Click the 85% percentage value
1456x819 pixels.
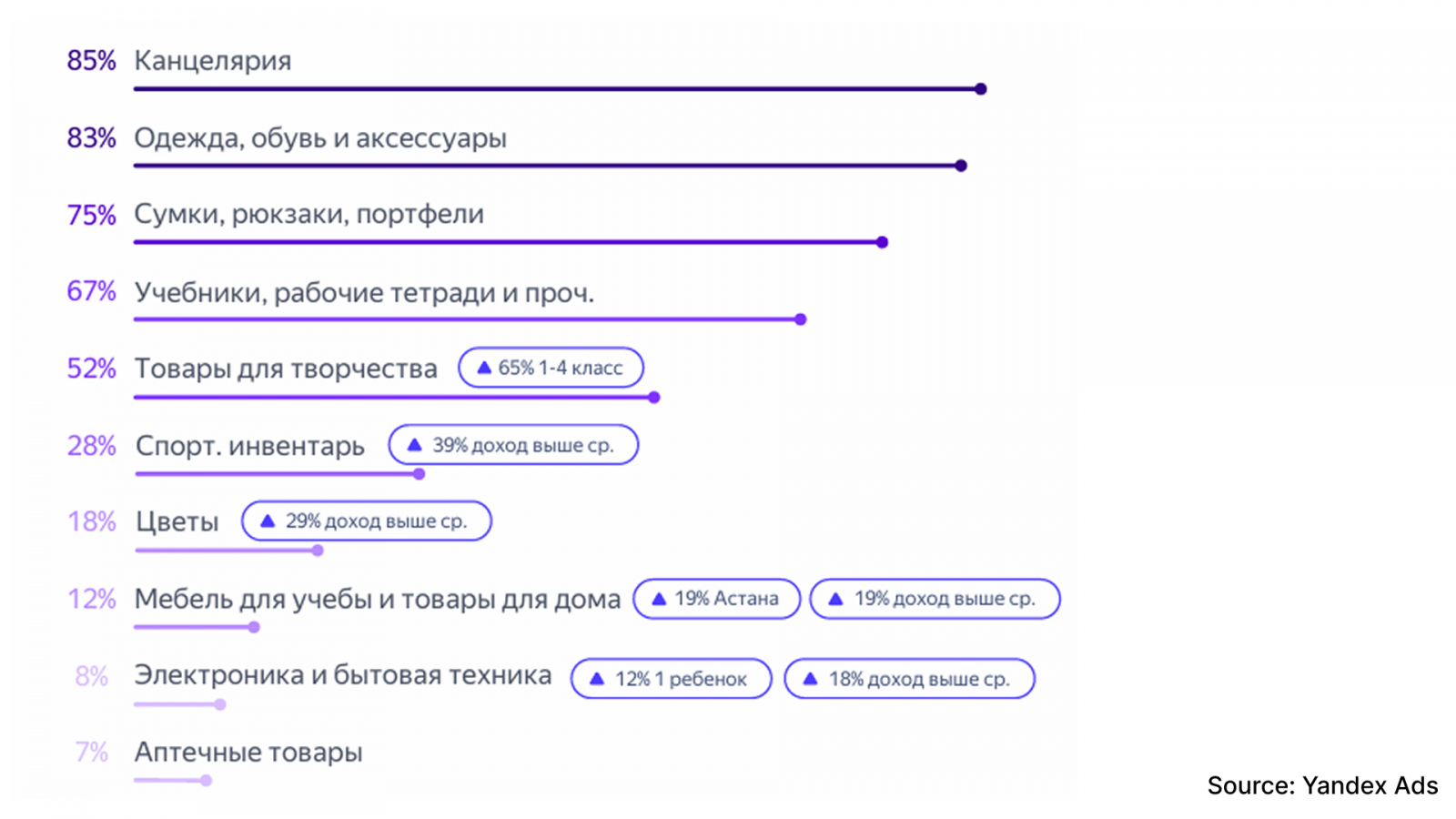(x=91, y=61)
